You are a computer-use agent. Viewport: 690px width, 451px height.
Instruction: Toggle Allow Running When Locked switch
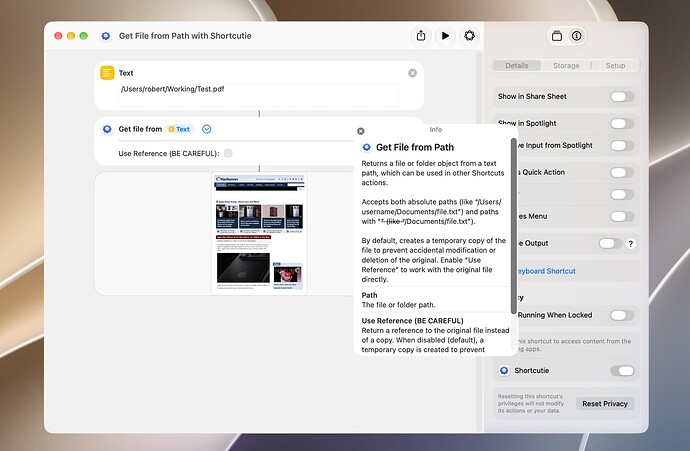(x=622, y=315)
